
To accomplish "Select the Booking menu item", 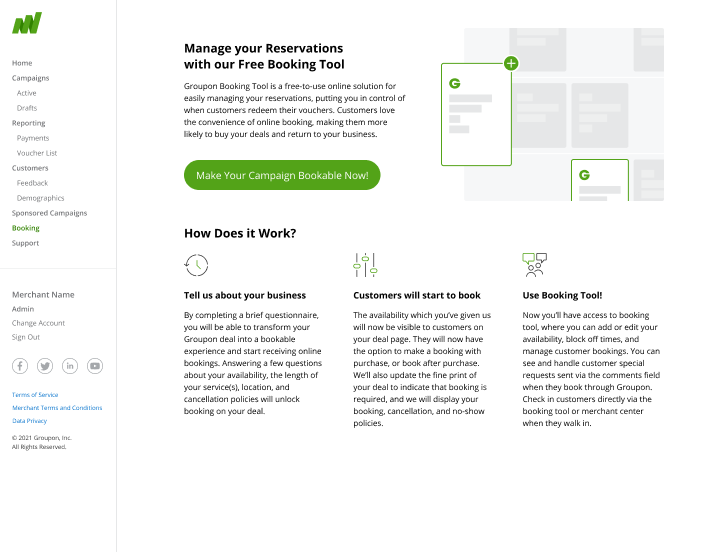I will pyautogui.click(x=26, y=228).
